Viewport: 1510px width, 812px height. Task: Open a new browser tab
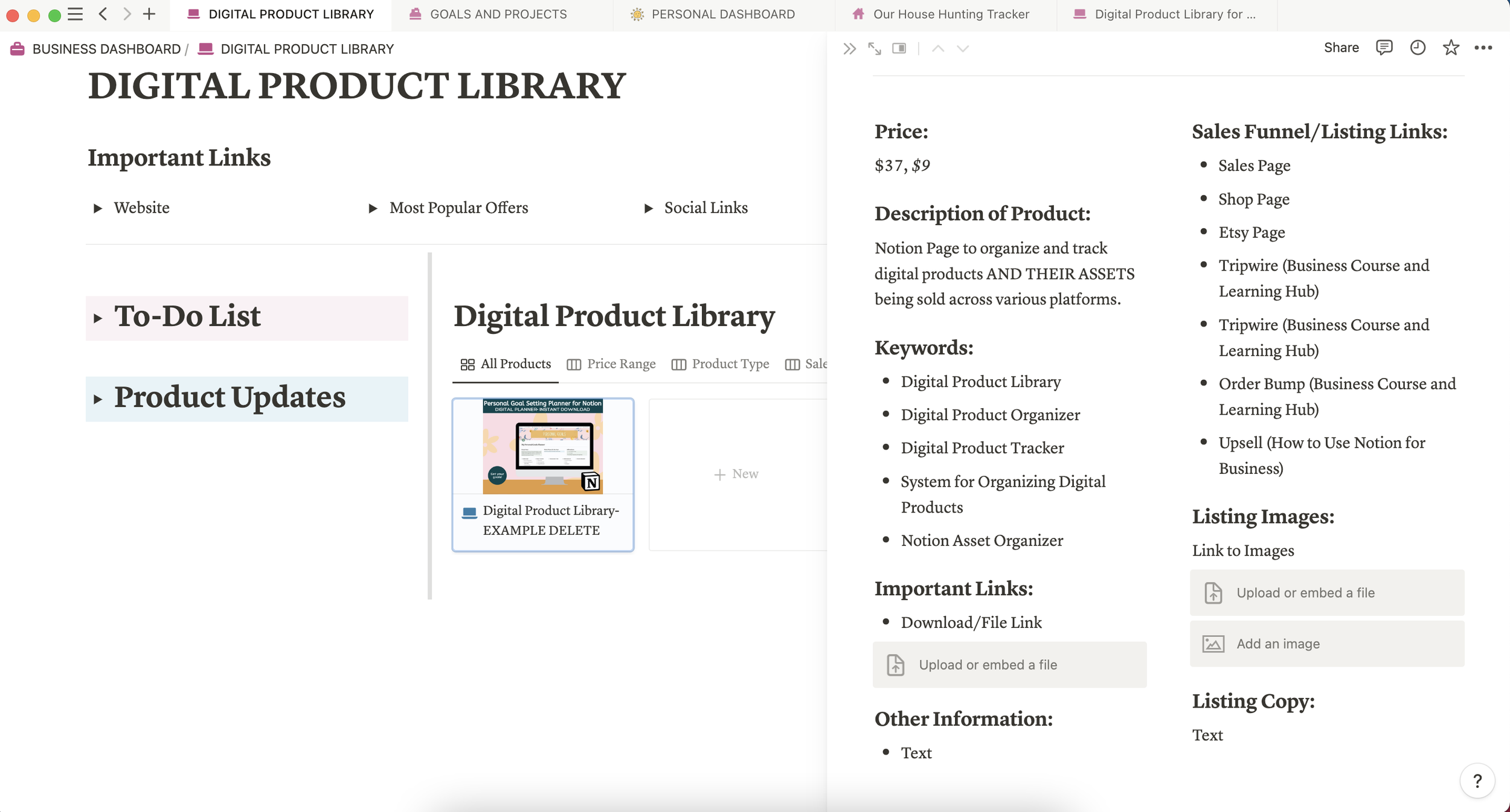(149, 14)
